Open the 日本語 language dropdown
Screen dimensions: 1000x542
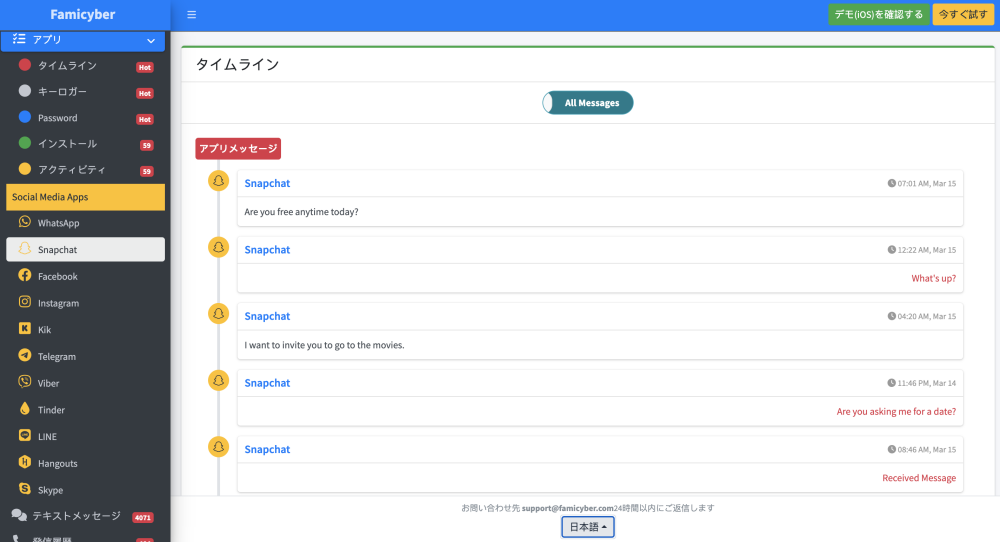tap(587, 527)
